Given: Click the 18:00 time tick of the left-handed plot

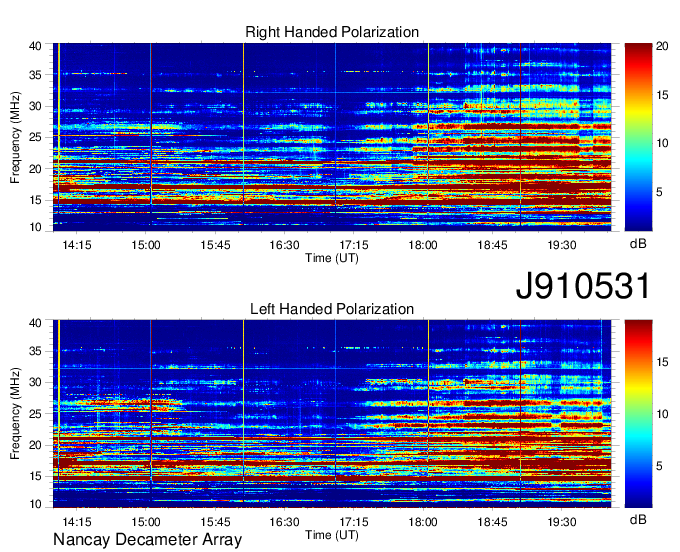Looking at the screenshot, I should click(423, 522).
